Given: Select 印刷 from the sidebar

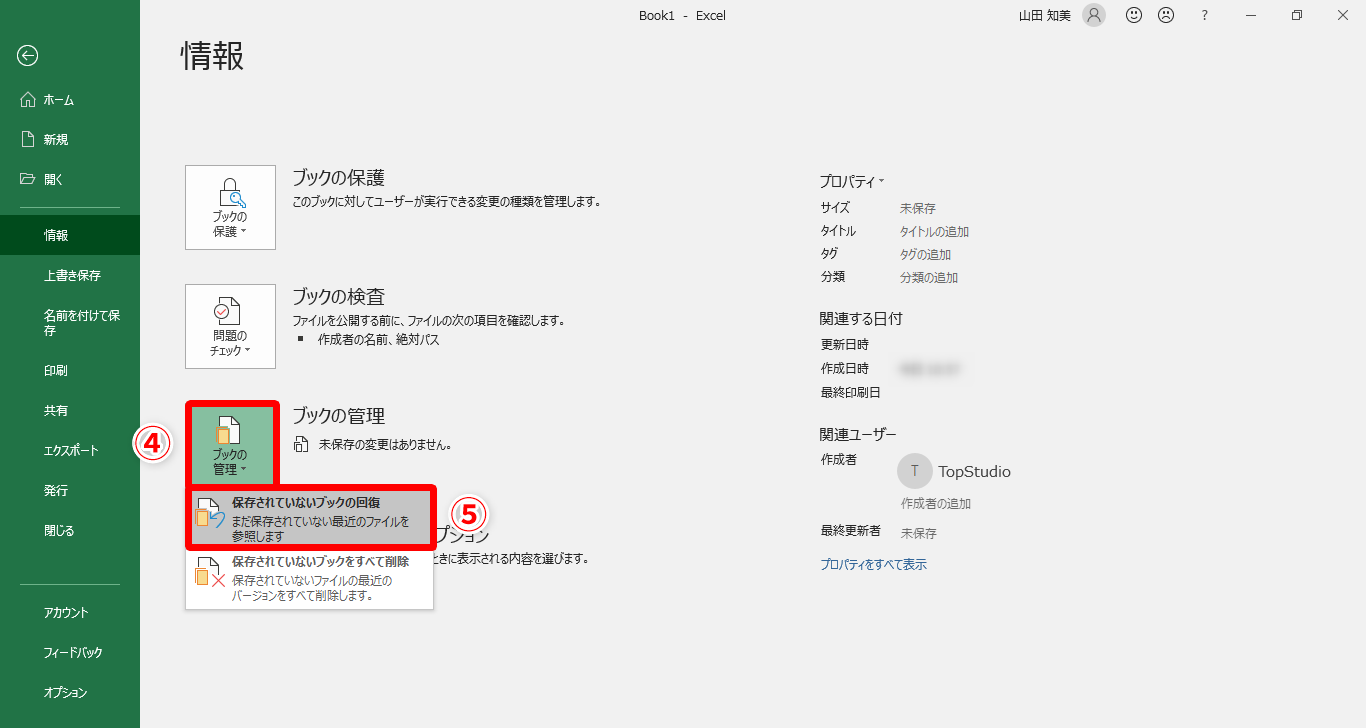Looking at the screenshot, I should click(x=70, y=370).
